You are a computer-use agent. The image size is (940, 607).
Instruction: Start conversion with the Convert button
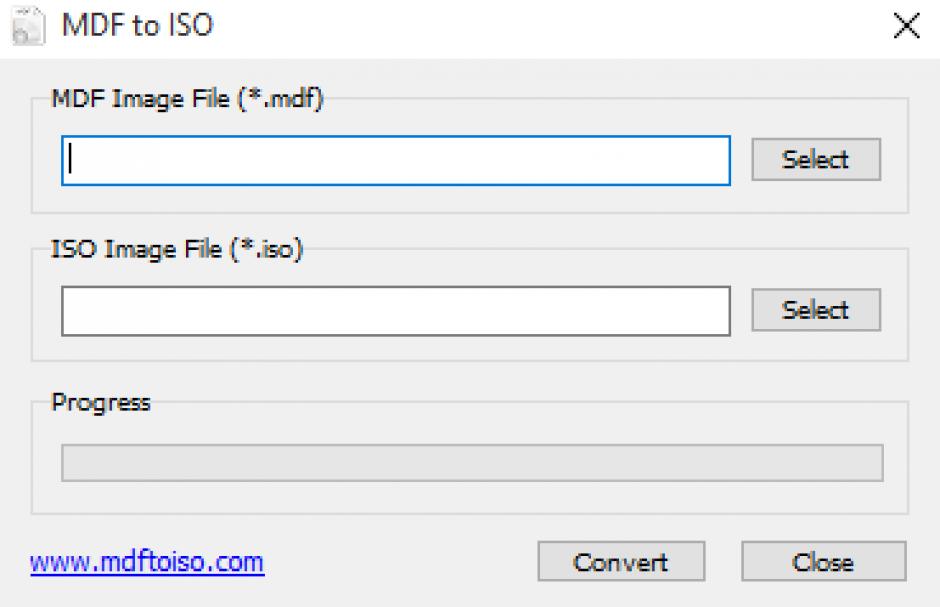620,562
